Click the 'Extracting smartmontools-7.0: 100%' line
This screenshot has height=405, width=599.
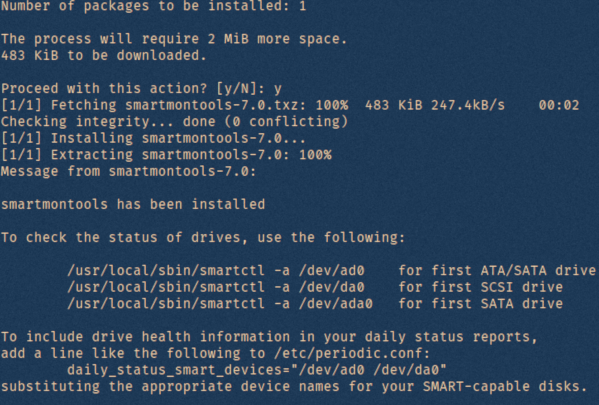pyautogui.click(x=166, y=155)
